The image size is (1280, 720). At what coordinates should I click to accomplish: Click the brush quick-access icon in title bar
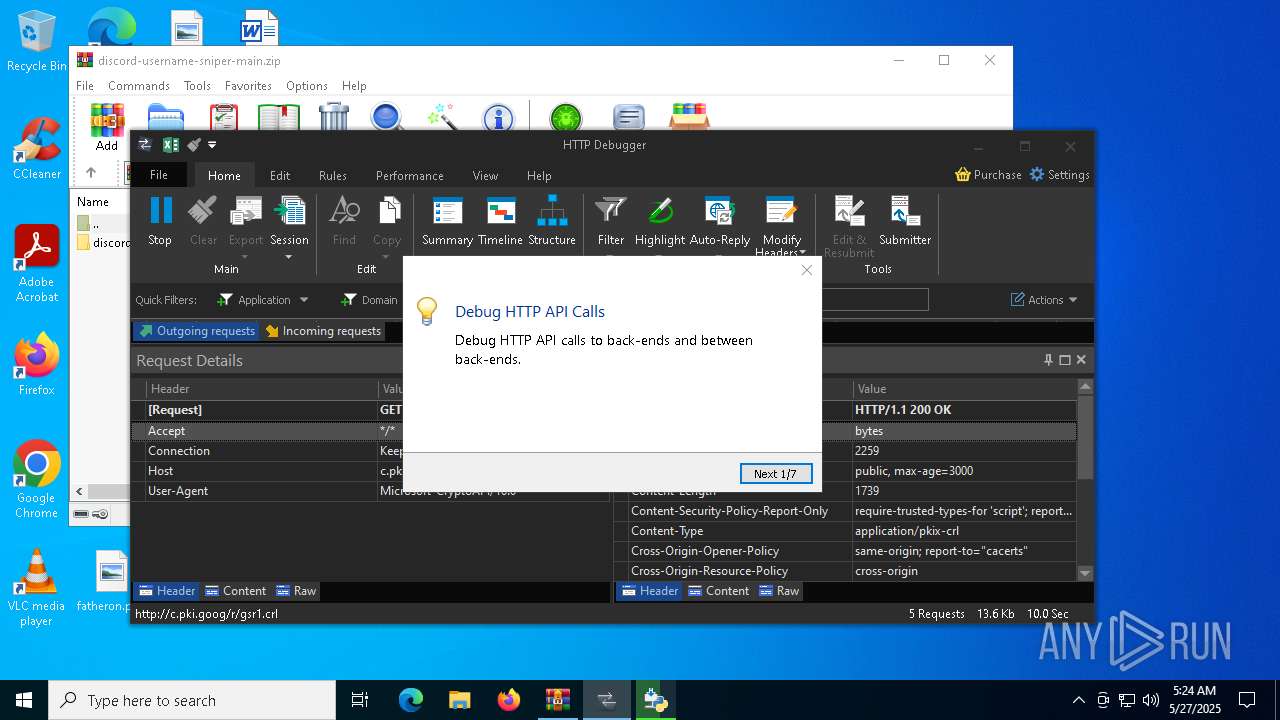(x=194, y=145)
